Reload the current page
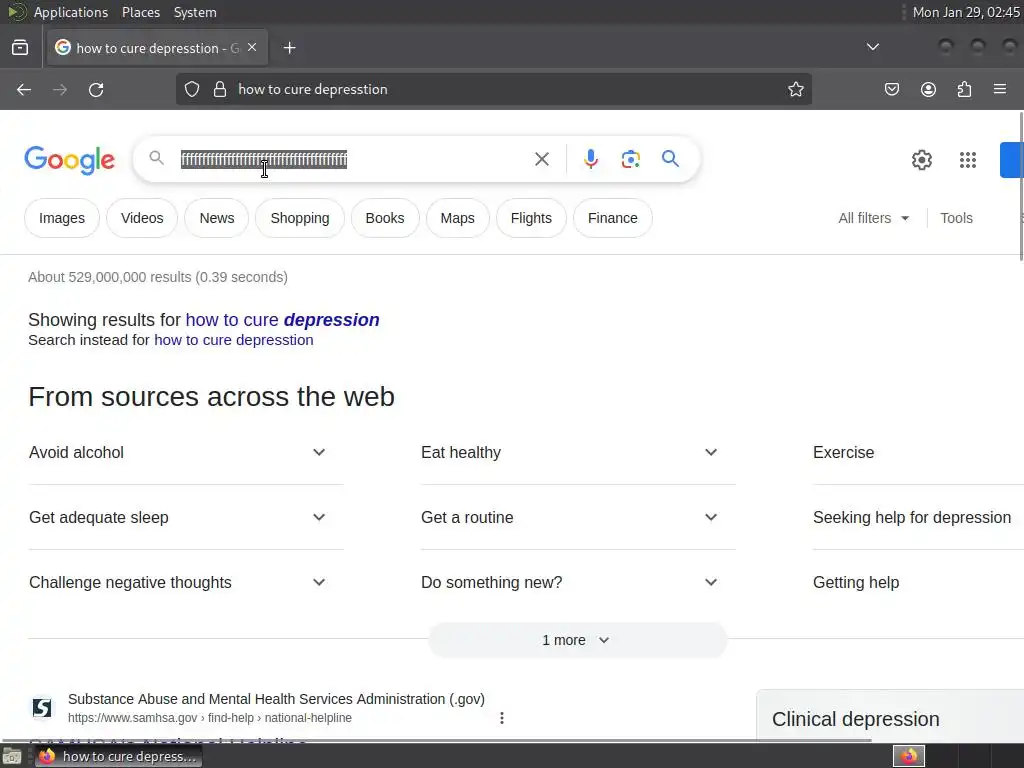The width and height of the screenshot is (1024, 768). [x=96, y=89]
